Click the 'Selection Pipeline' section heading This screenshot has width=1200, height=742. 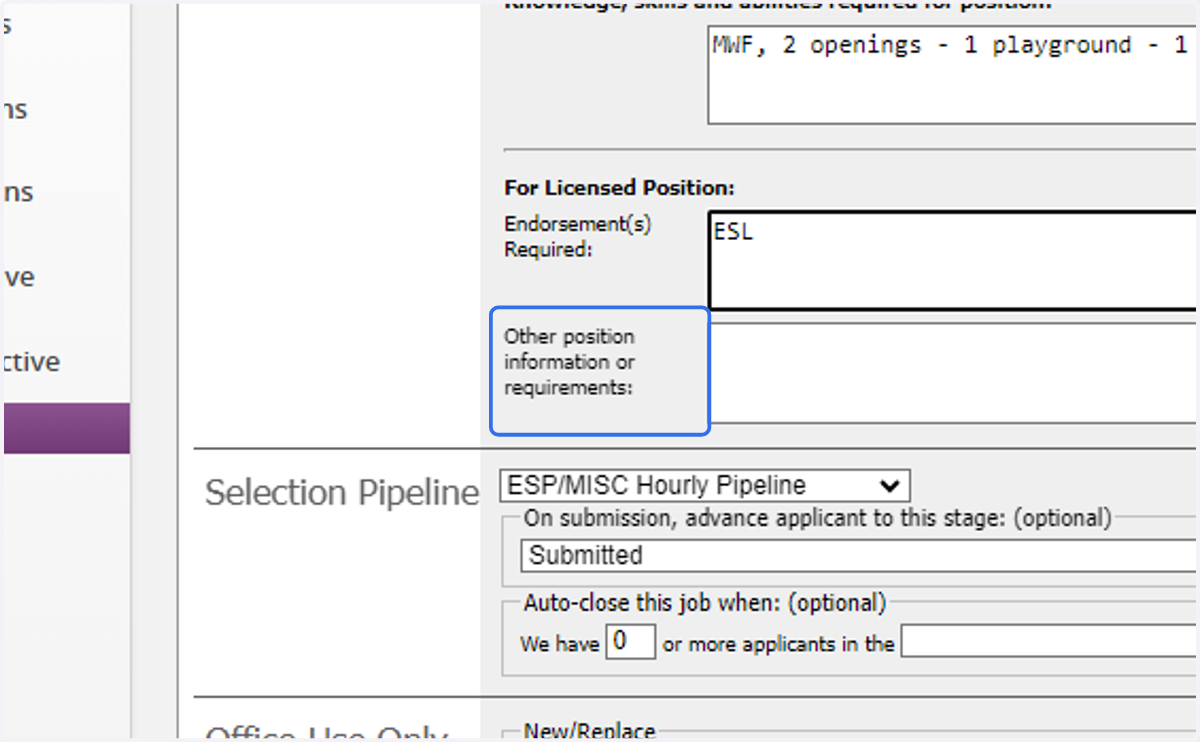tap(342, 493)
